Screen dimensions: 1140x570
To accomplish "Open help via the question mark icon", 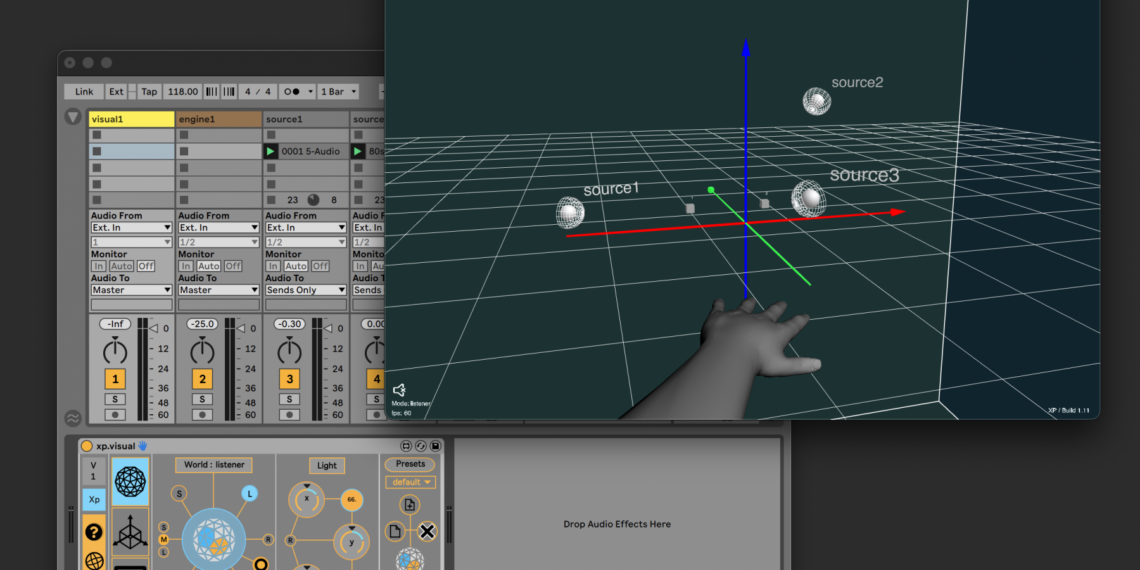I will 94,533.
